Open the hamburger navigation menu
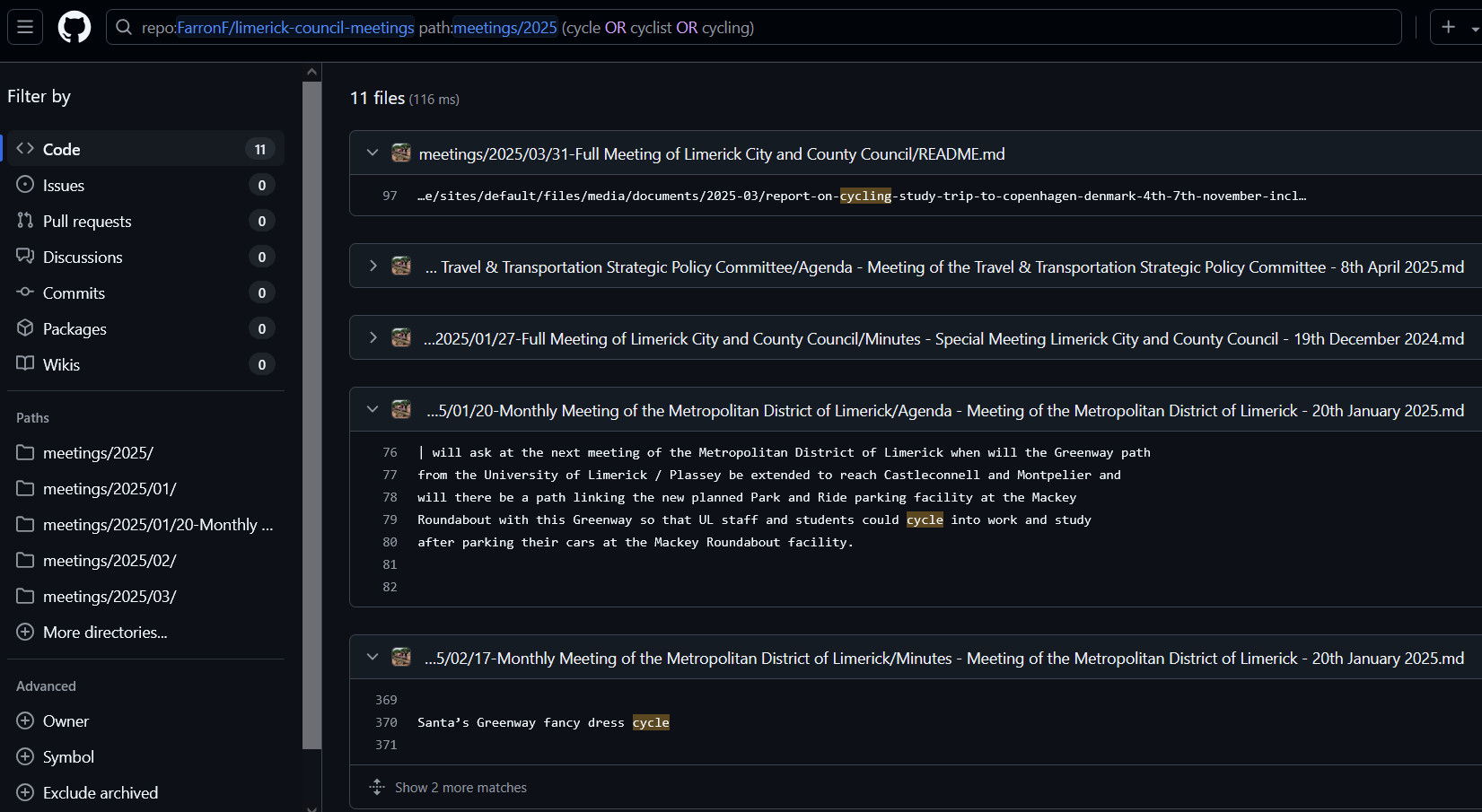The height and width of the screenshot is (812, 1482). pyautogui.click(x=25, y=27)
